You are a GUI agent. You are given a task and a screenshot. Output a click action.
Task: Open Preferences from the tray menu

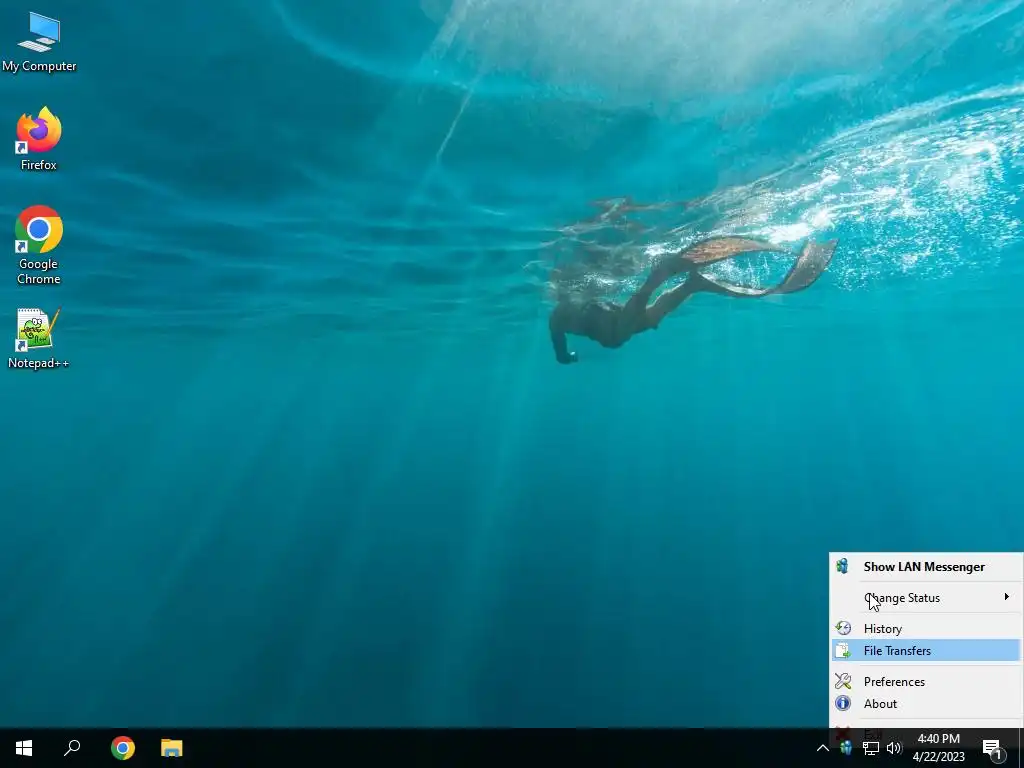[926, 681]
